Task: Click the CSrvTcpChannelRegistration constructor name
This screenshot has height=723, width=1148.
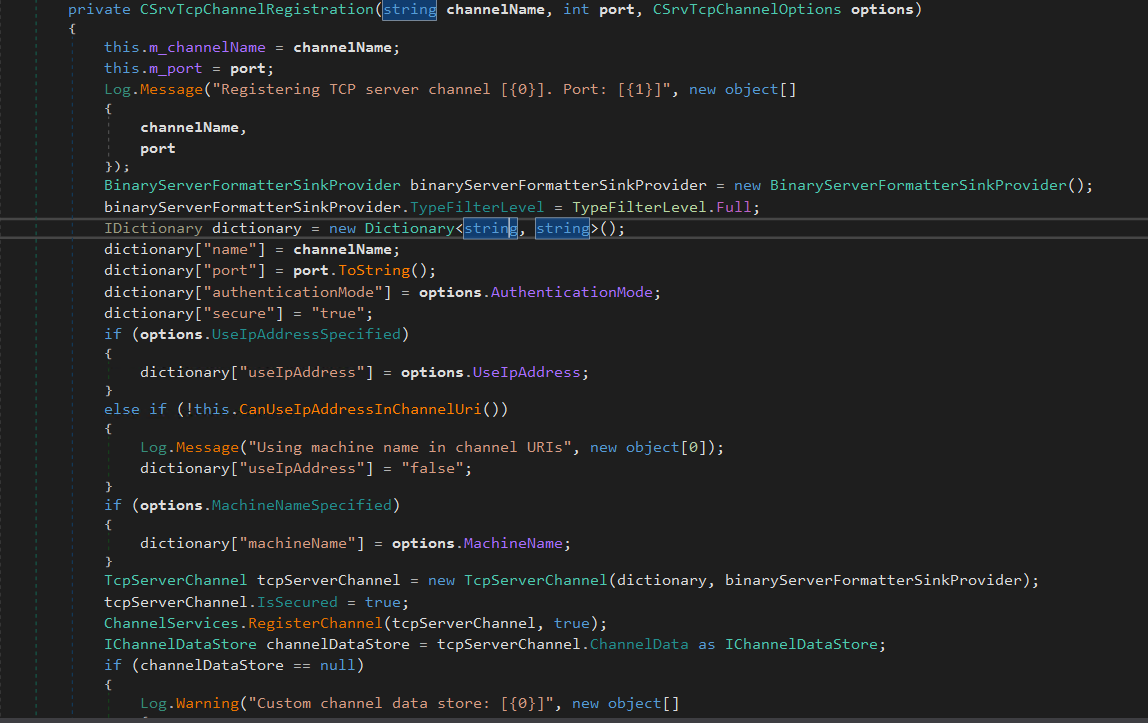Action: click(258, 10)
